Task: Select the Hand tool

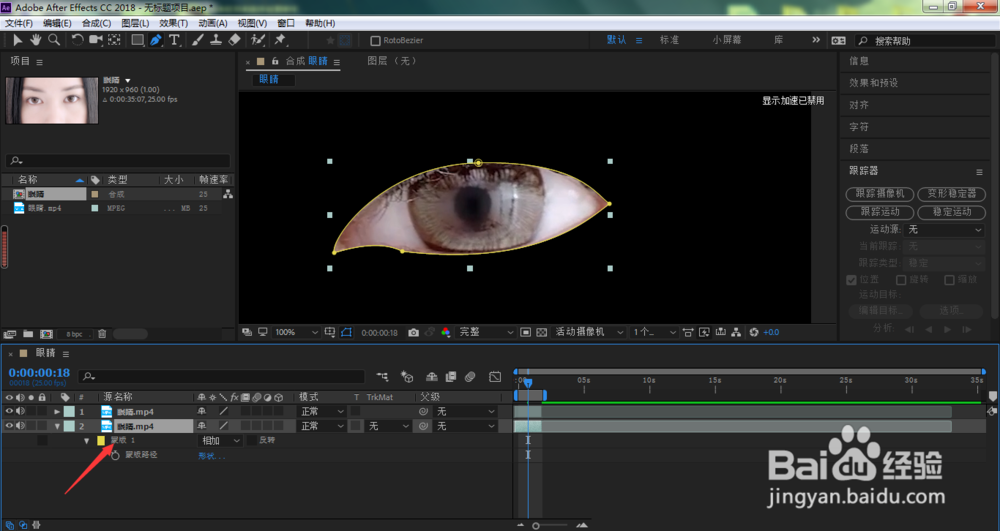Action: tap(36, 40)
